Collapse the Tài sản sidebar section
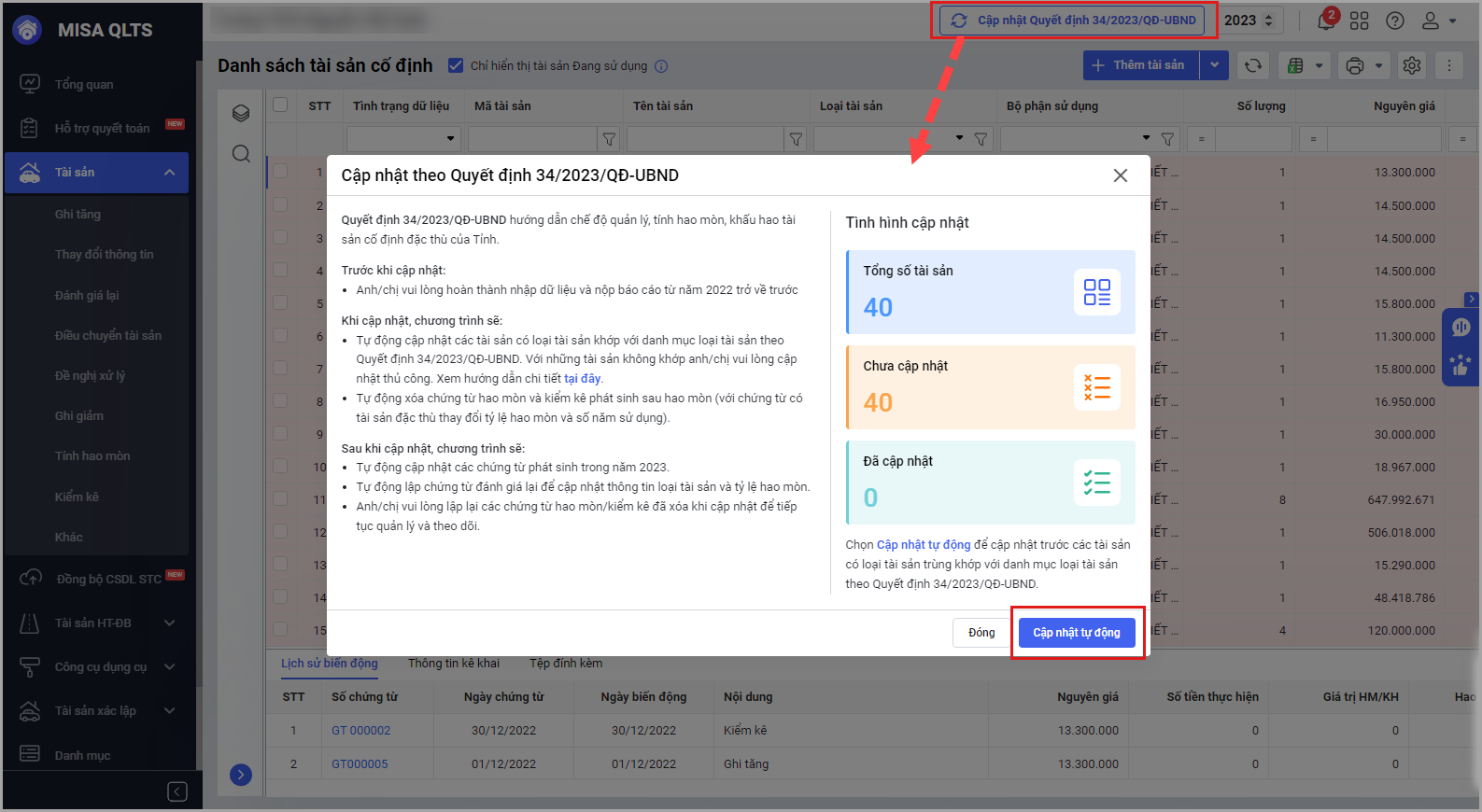This screenshot has width=1482, height=812. [x=169, y=173]
